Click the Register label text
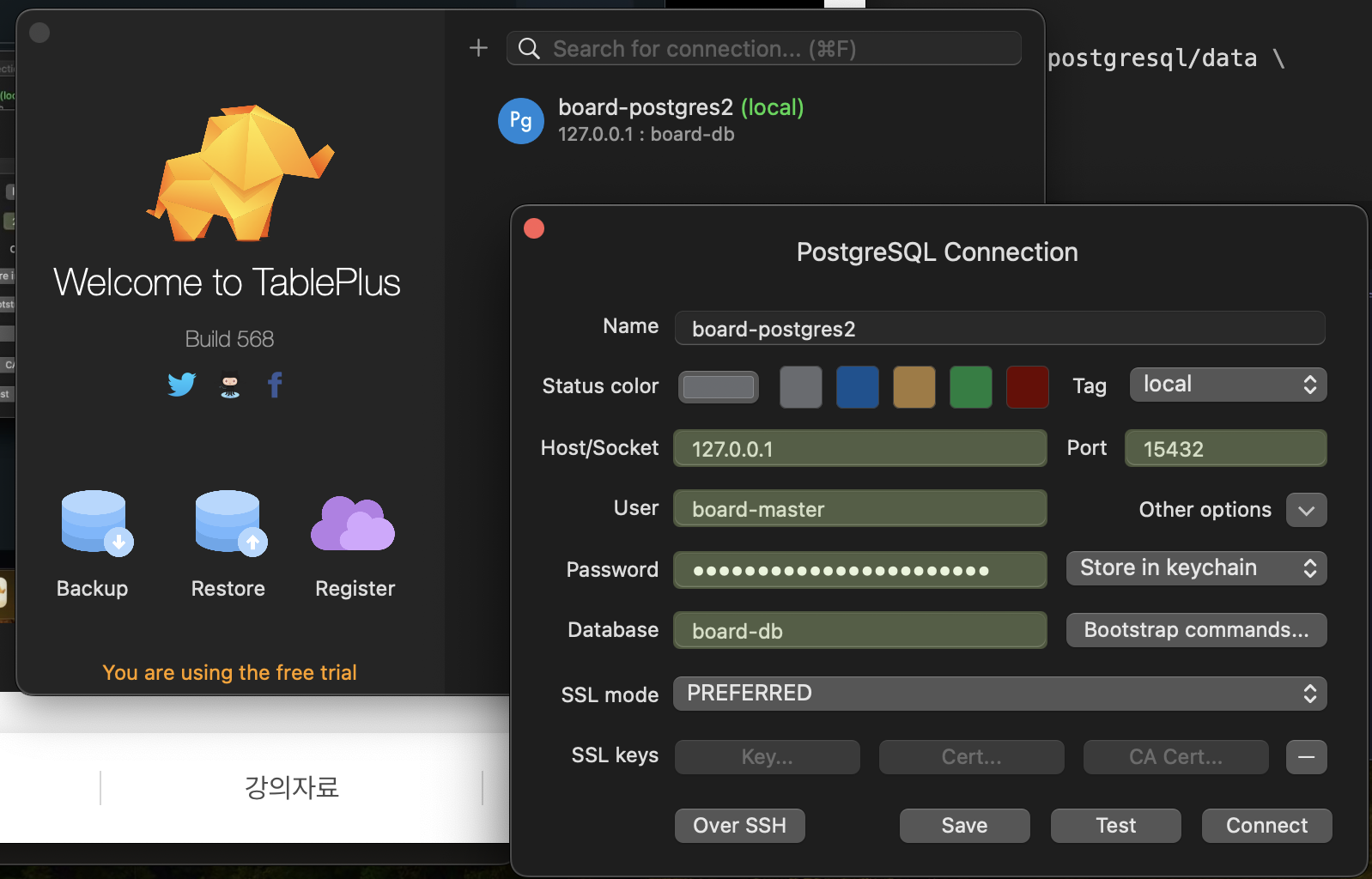1372x879 pixels. [355, 589]
